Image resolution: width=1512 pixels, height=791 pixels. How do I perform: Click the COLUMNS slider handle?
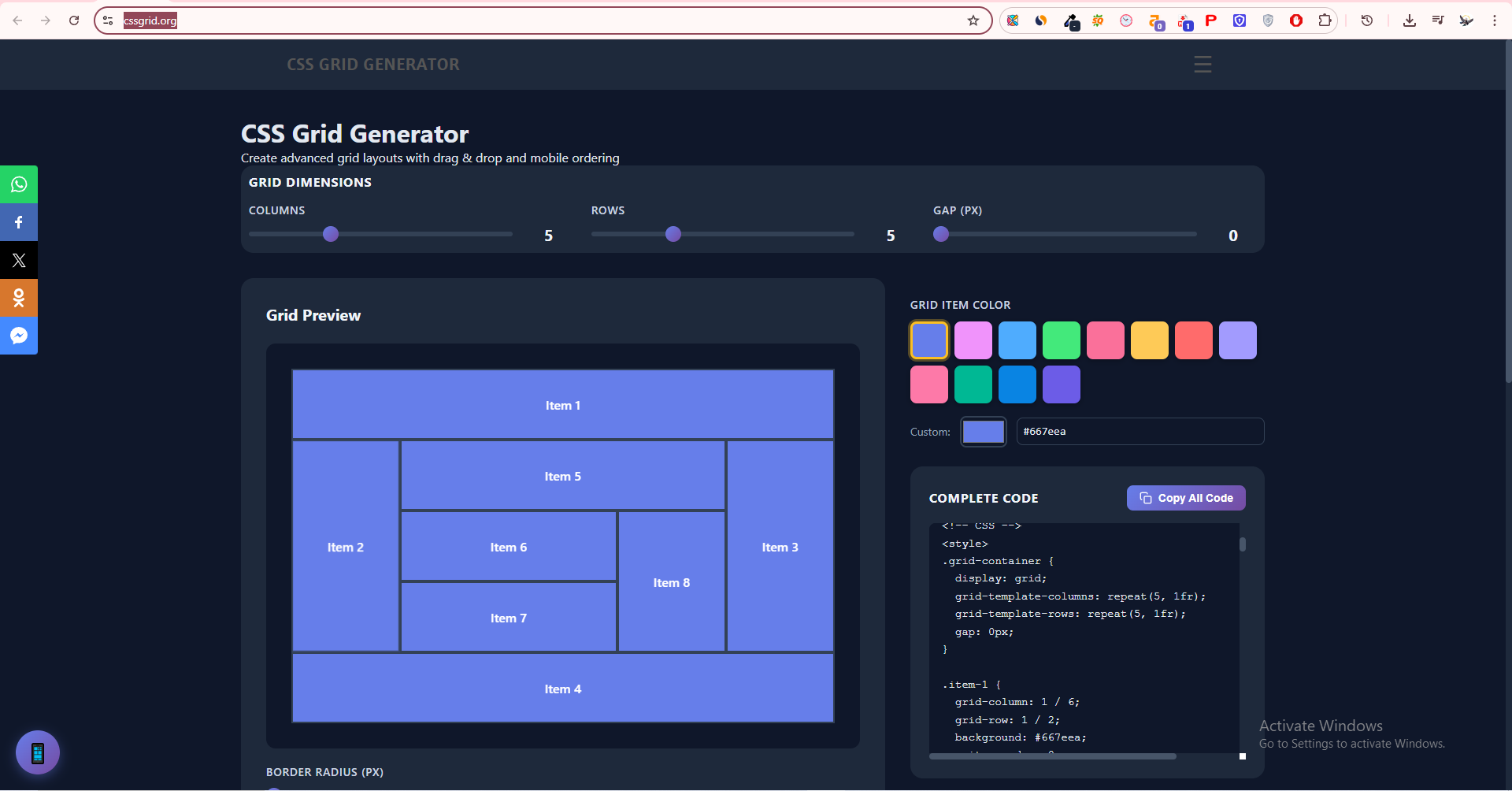[330, 234]
